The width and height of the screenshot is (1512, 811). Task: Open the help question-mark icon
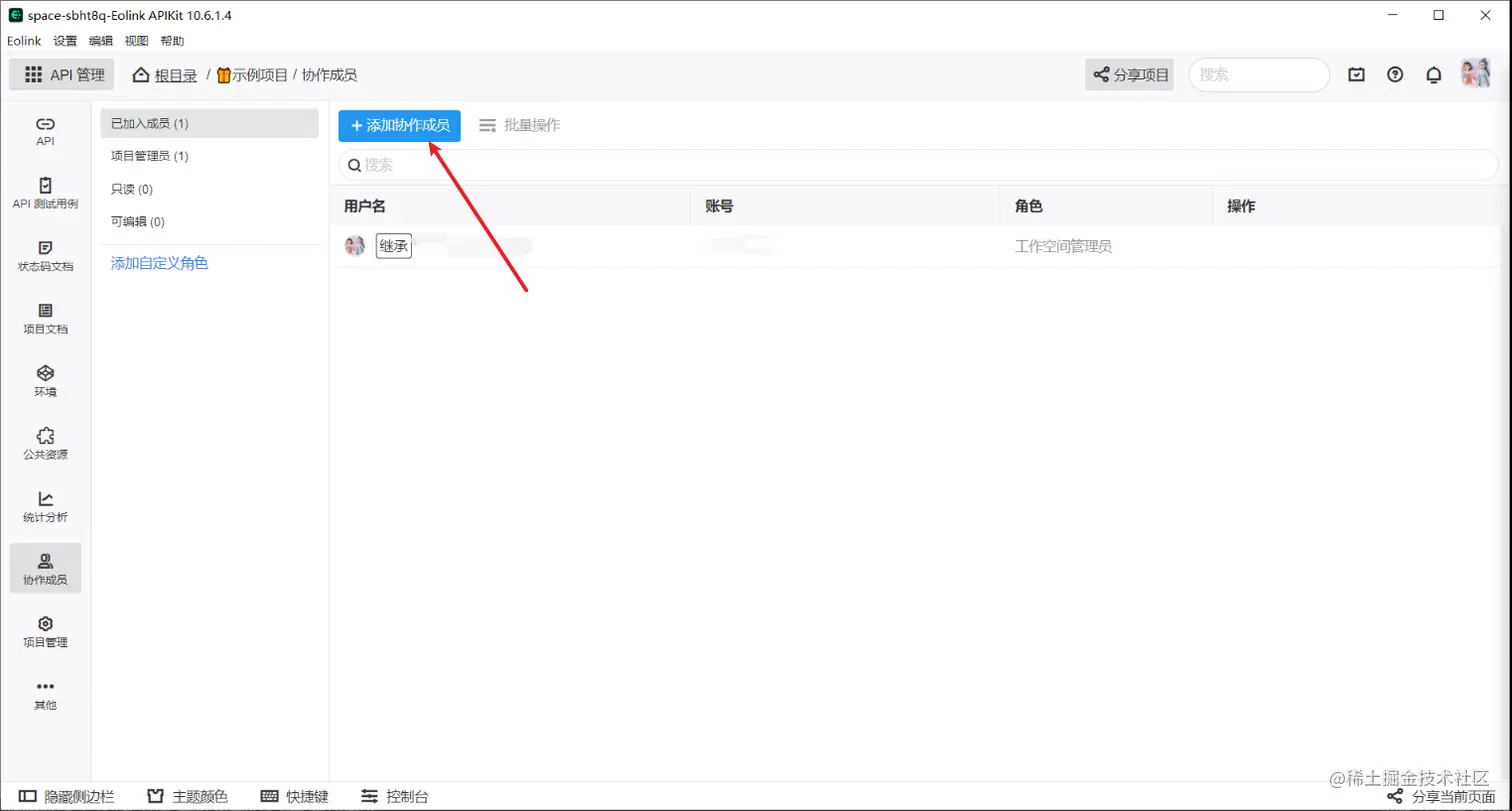point(1395,74)
